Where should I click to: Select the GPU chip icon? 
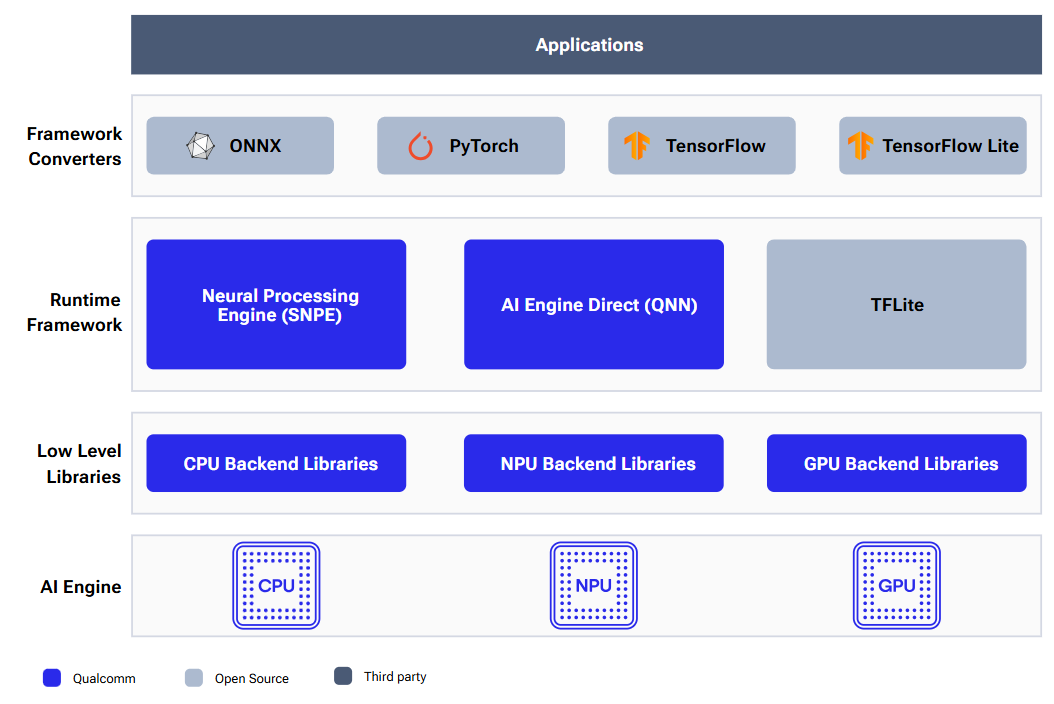point(897,586)
